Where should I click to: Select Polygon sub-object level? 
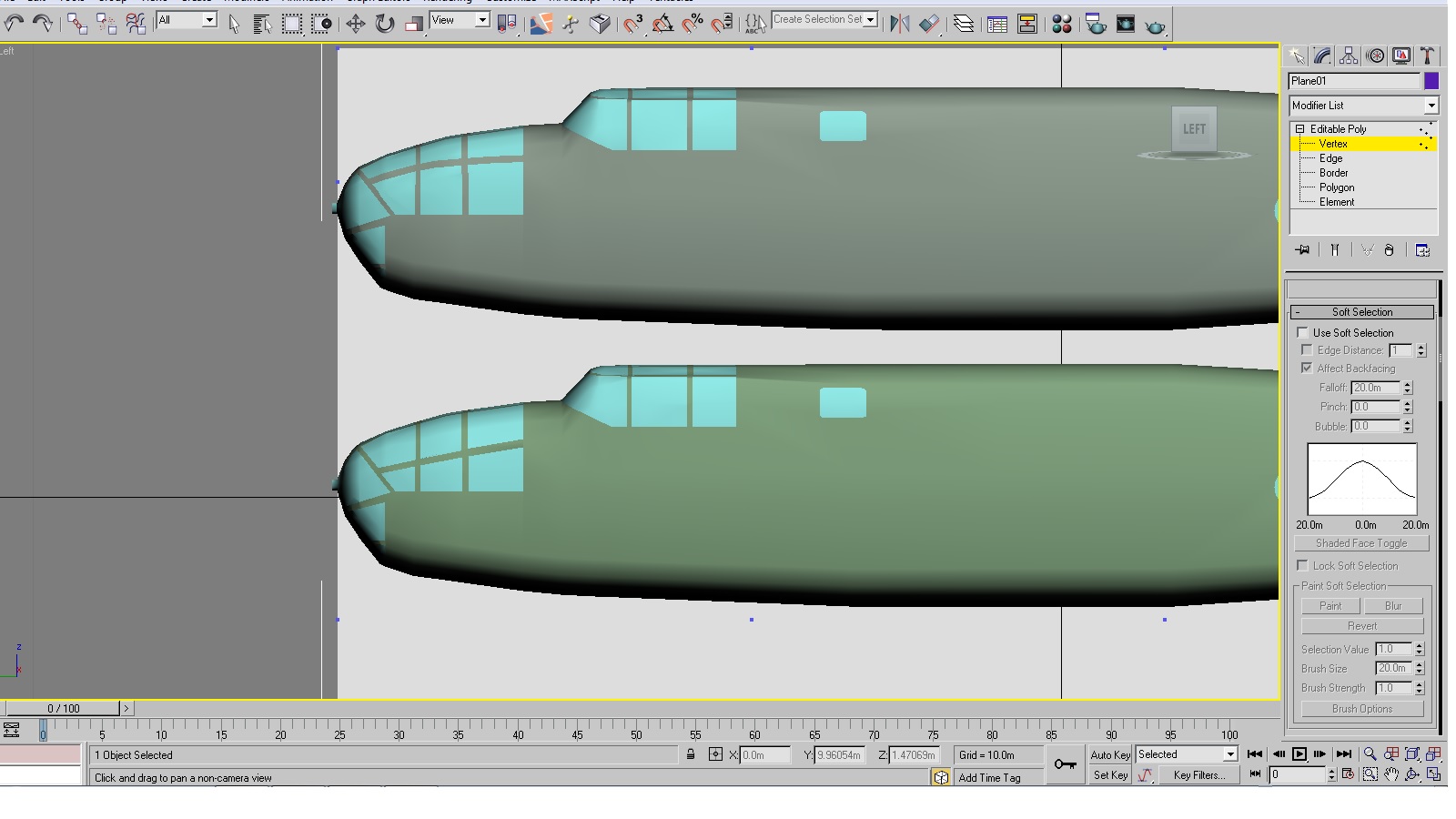tap(1337, 187)
